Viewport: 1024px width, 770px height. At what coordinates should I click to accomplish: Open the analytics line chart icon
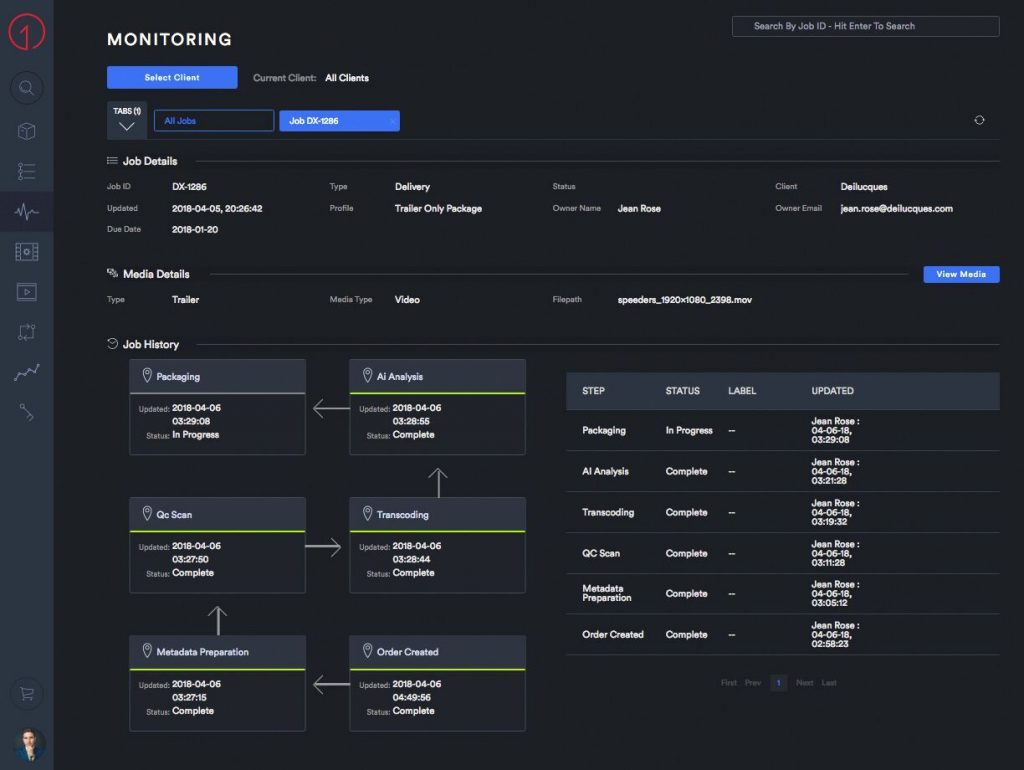[27, 373]
